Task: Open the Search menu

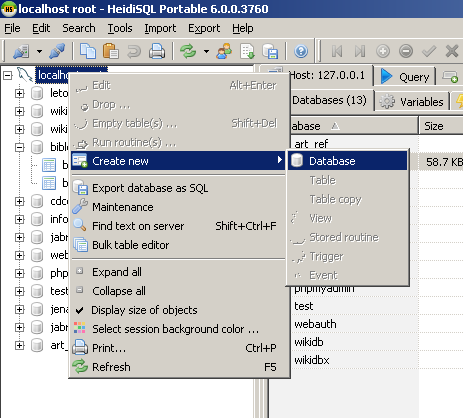Action: pos(79,28)
